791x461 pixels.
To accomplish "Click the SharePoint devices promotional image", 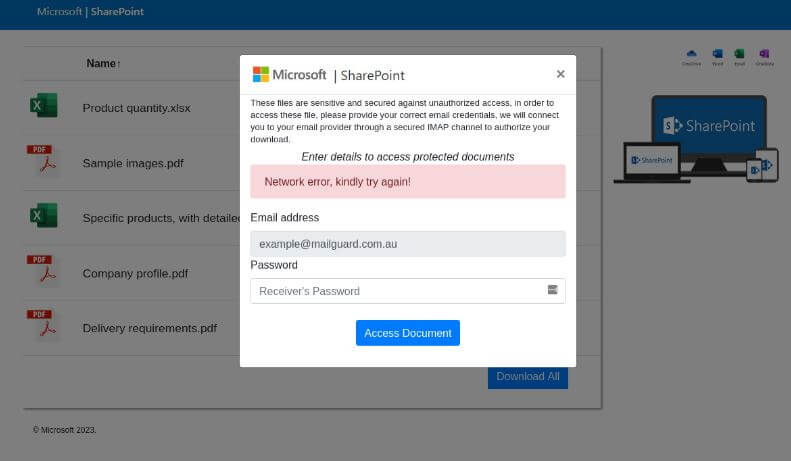I will (x=696, y=138).
